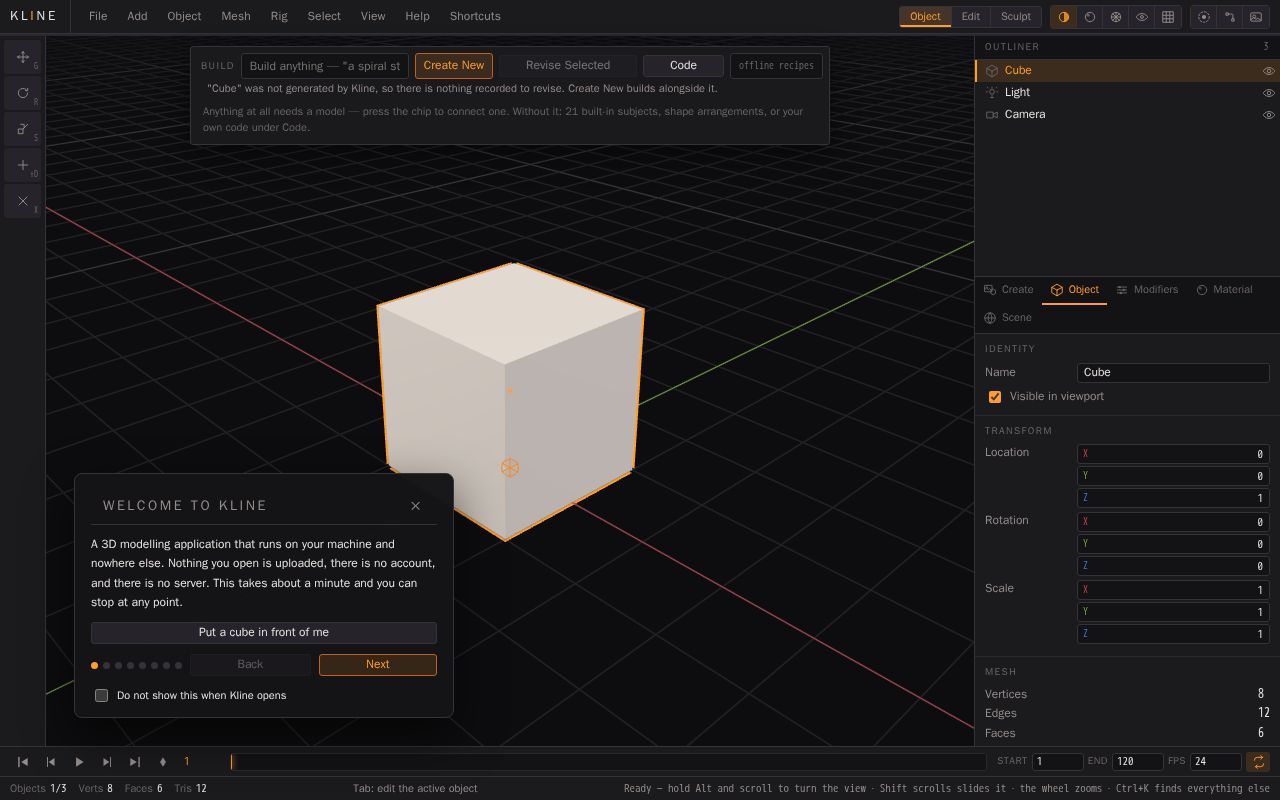This screenshot has height=800, width=1280.
Task: Switch to the sphere material preview shading
Action: pyautogui.click(x=1090, y=17)
